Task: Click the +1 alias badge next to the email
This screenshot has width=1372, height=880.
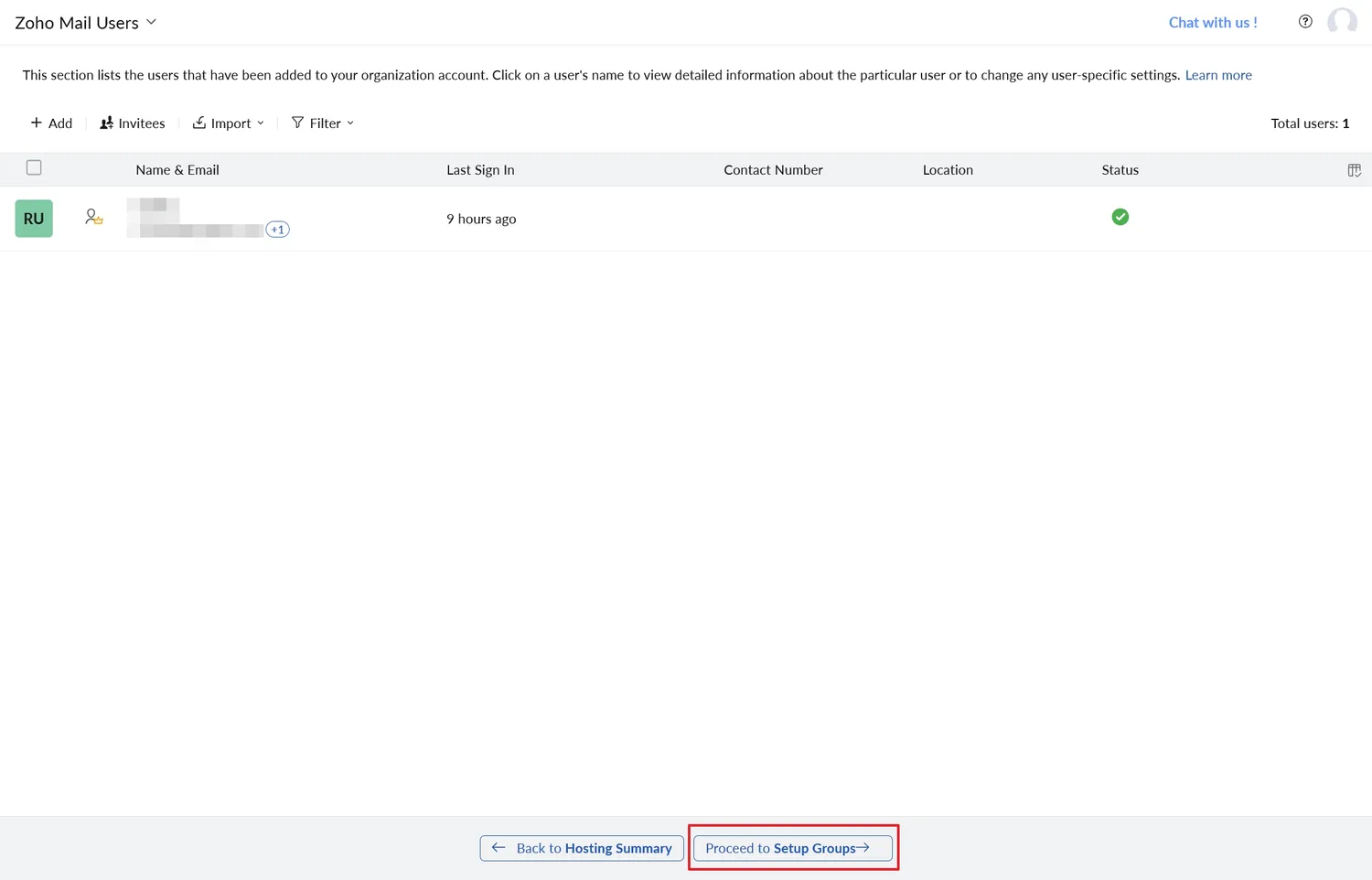Action: tap(277, 229)
